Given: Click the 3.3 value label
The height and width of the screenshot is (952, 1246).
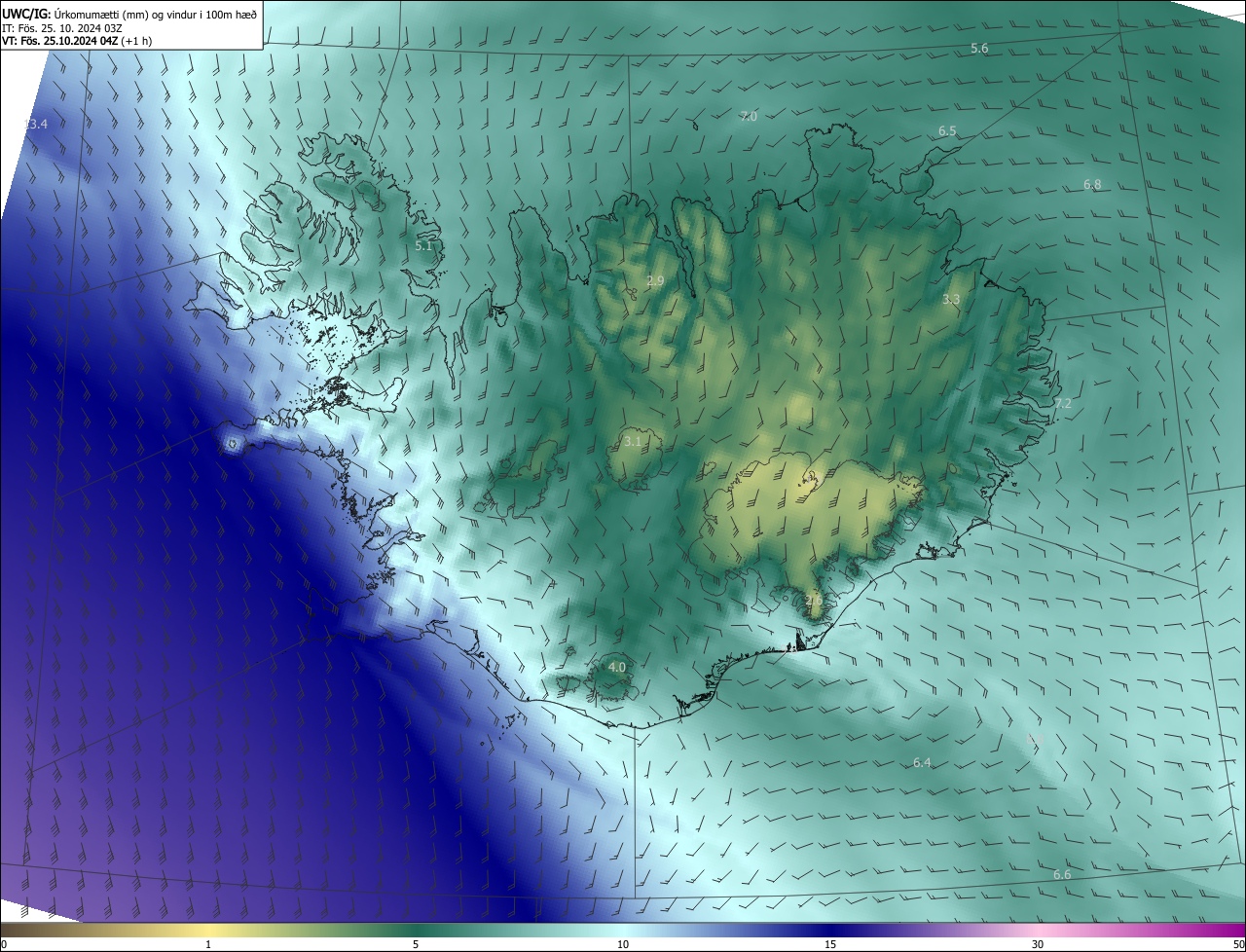Looking at the screenshot, I should tap(951, 300).
